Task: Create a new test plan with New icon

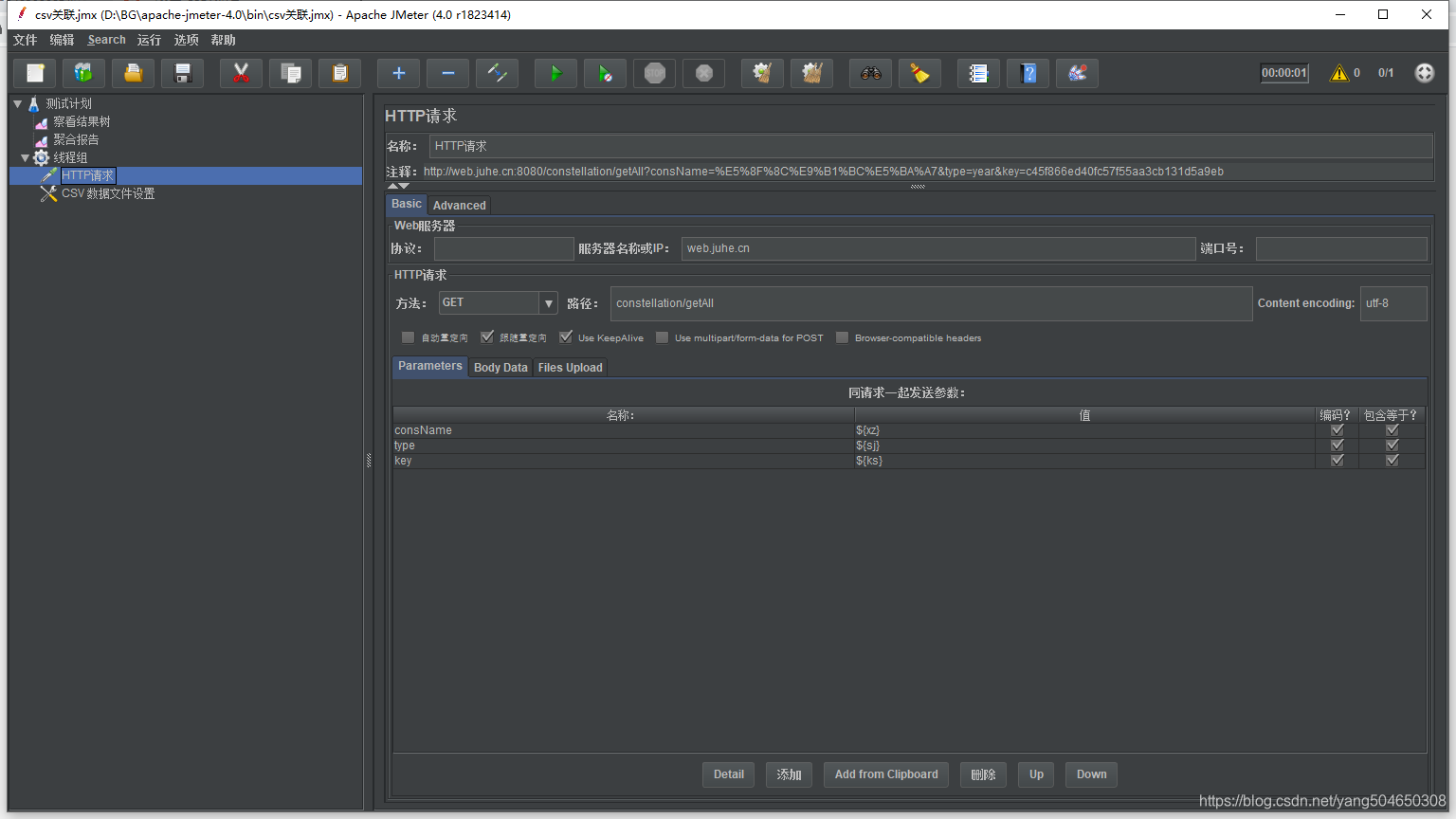Action: (x=35, y=73)
